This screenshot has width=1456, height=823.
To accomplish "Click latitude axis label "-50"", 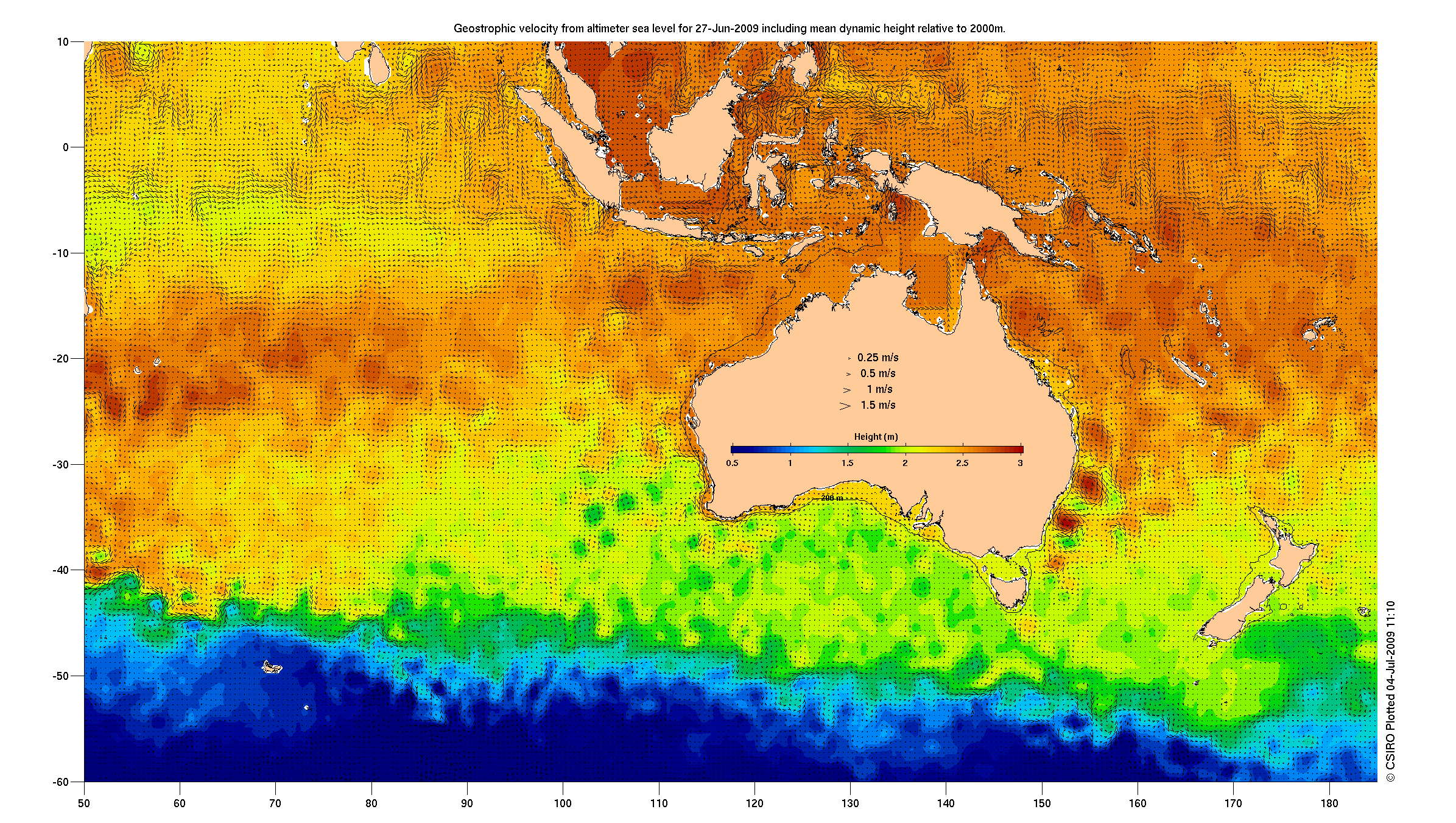I will click(x=60, y=676).
